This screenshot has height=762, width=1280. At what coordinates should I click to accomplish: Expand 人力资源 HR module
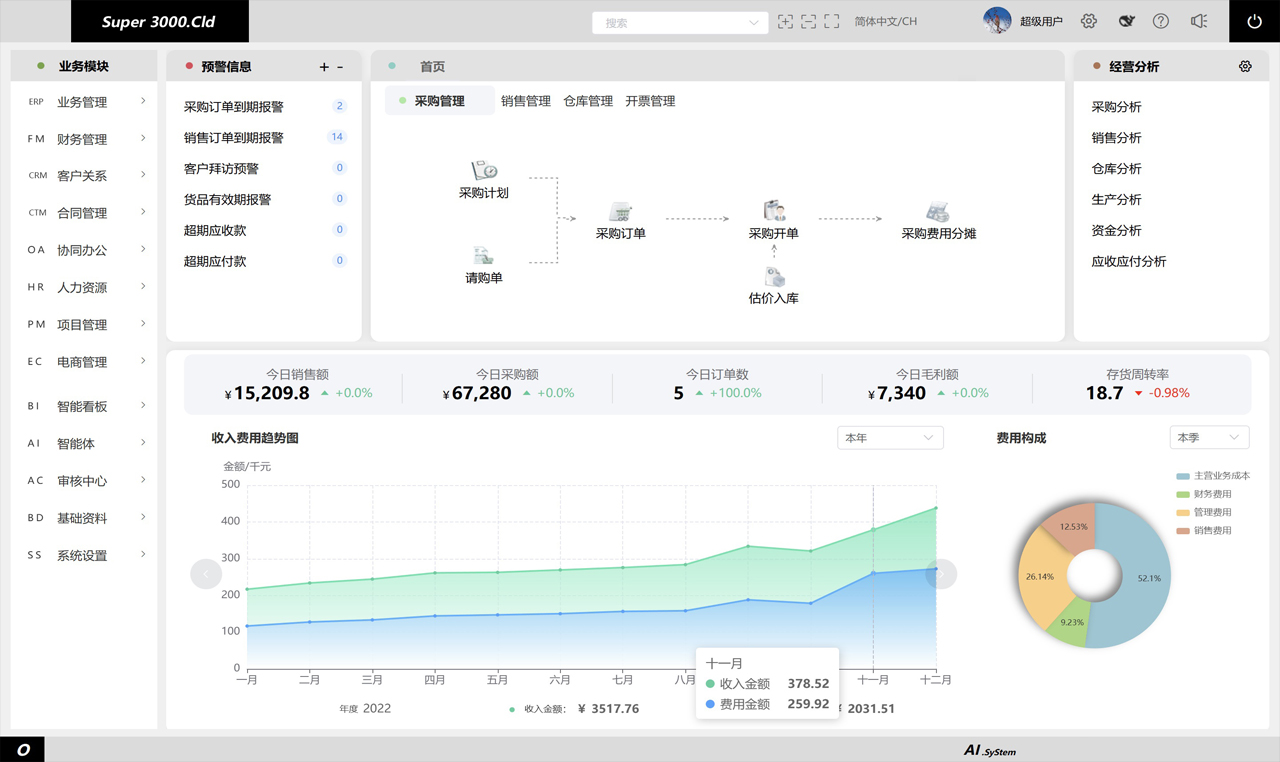pos(84,287)
